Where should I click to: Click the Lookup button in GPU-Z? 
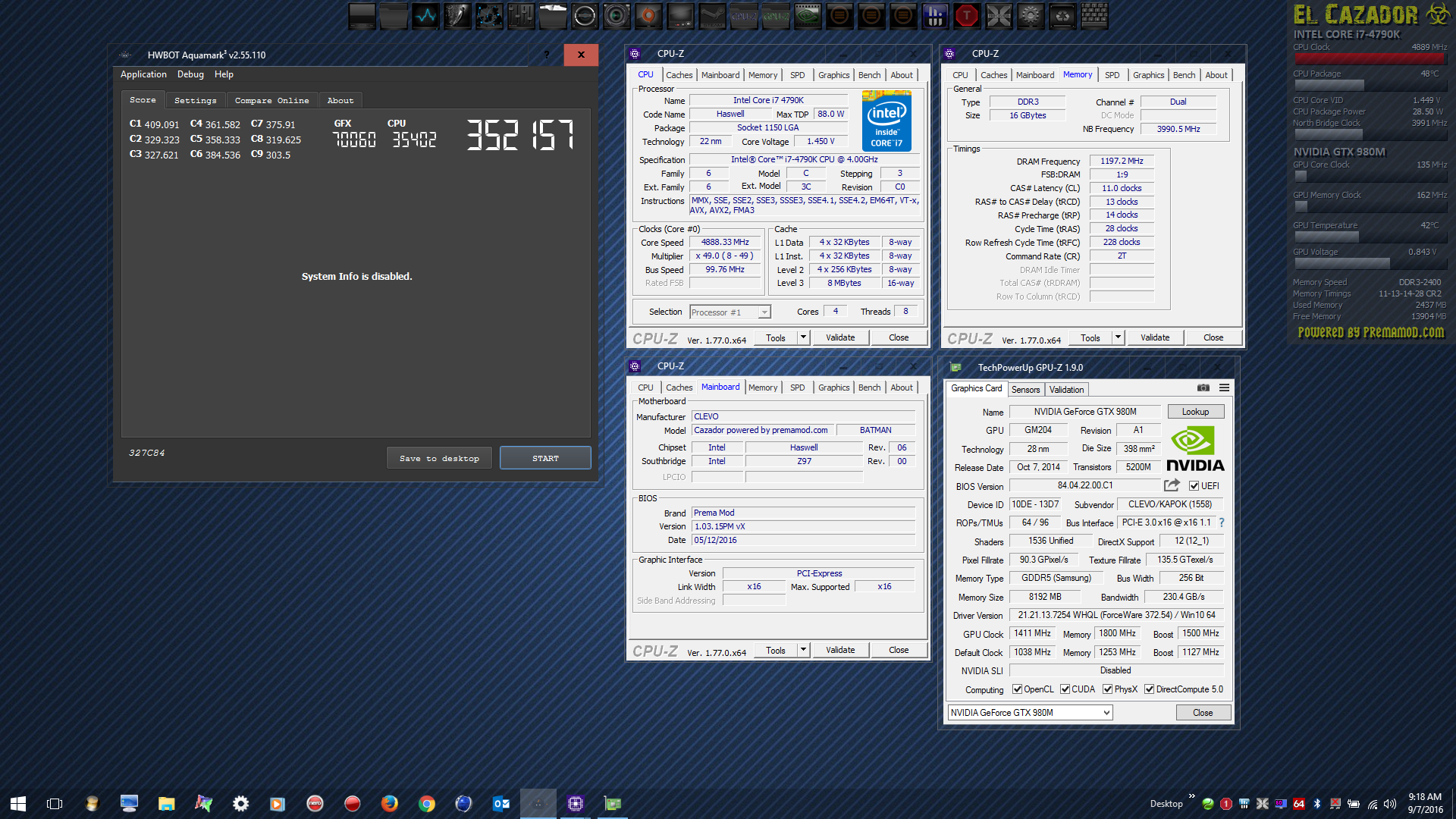(x=1195, y=412)
